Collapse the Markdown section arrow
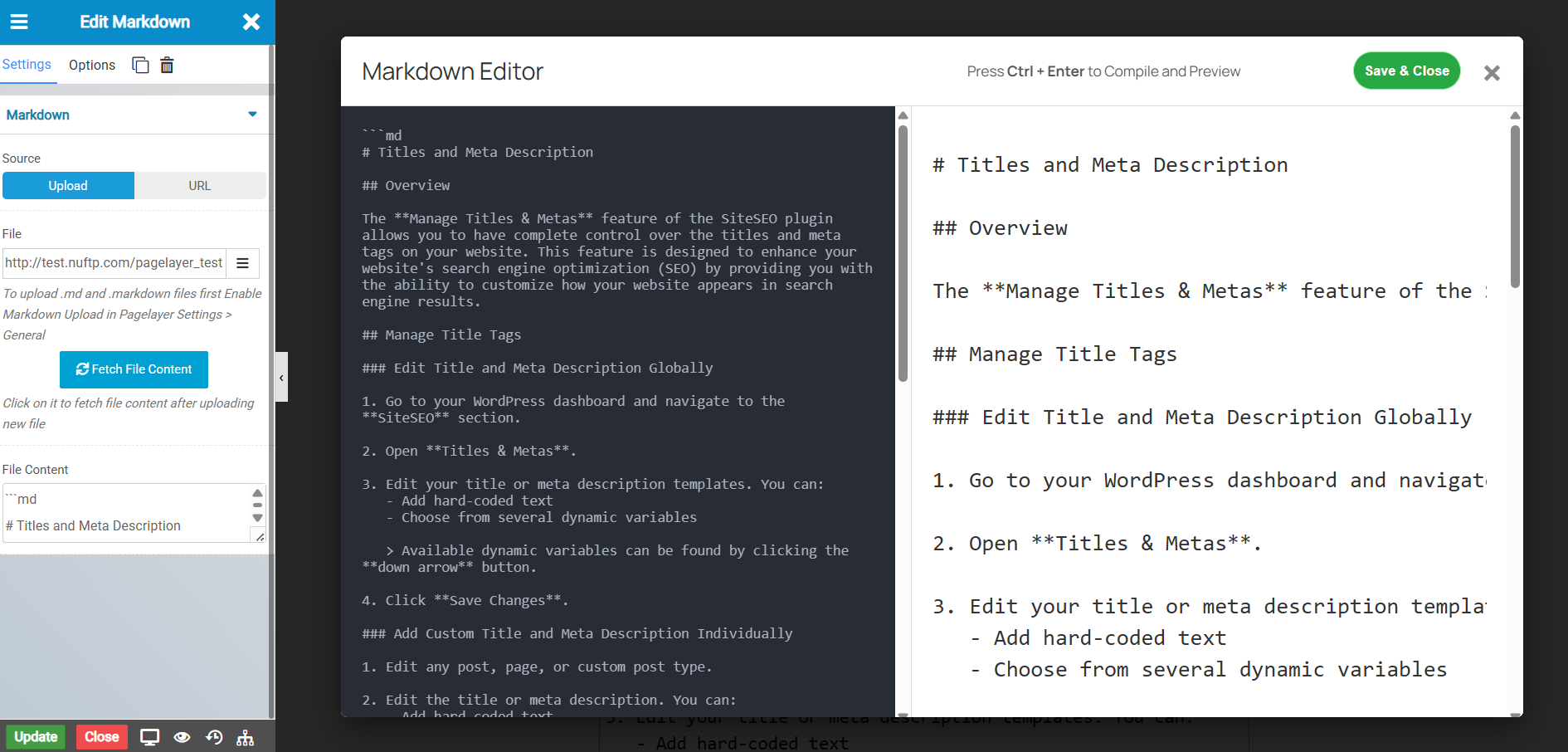Image resolution: width=1568 pixels, height=752 pixels. (252, 115)
